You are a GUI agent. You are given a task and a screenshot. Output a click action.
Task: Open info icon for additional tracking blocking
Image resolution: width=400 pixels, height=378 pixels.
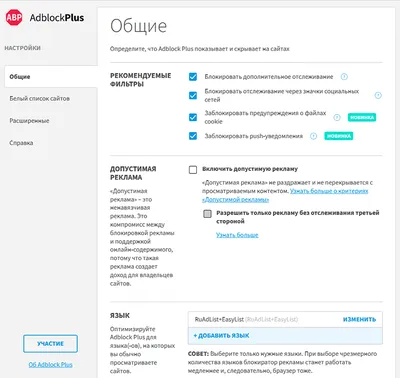point(344,77)
